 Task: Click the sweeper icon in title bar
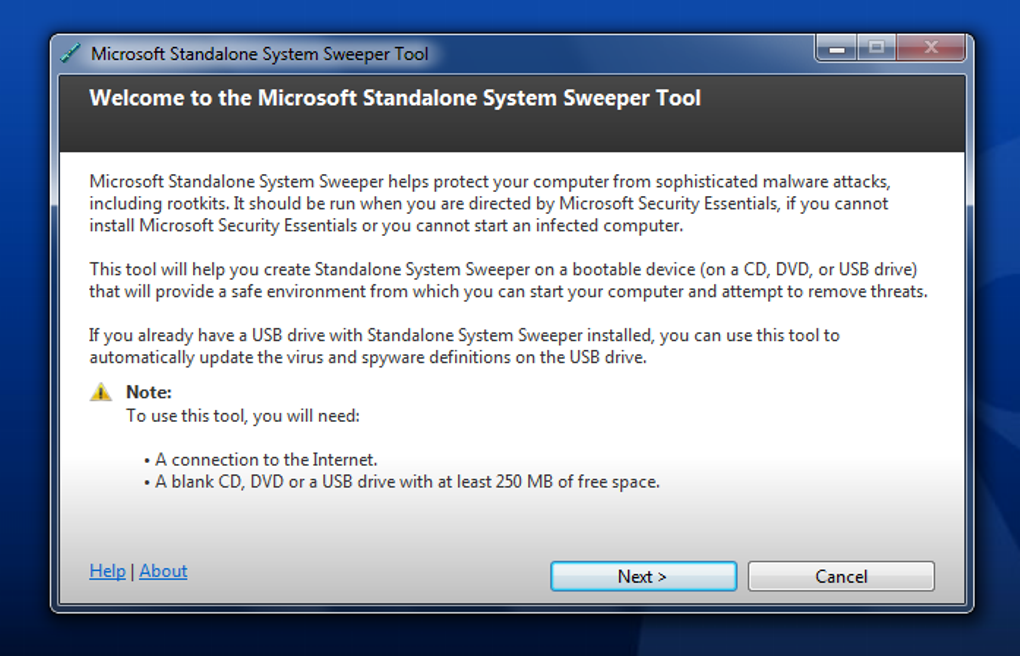(x=70, y=53)
